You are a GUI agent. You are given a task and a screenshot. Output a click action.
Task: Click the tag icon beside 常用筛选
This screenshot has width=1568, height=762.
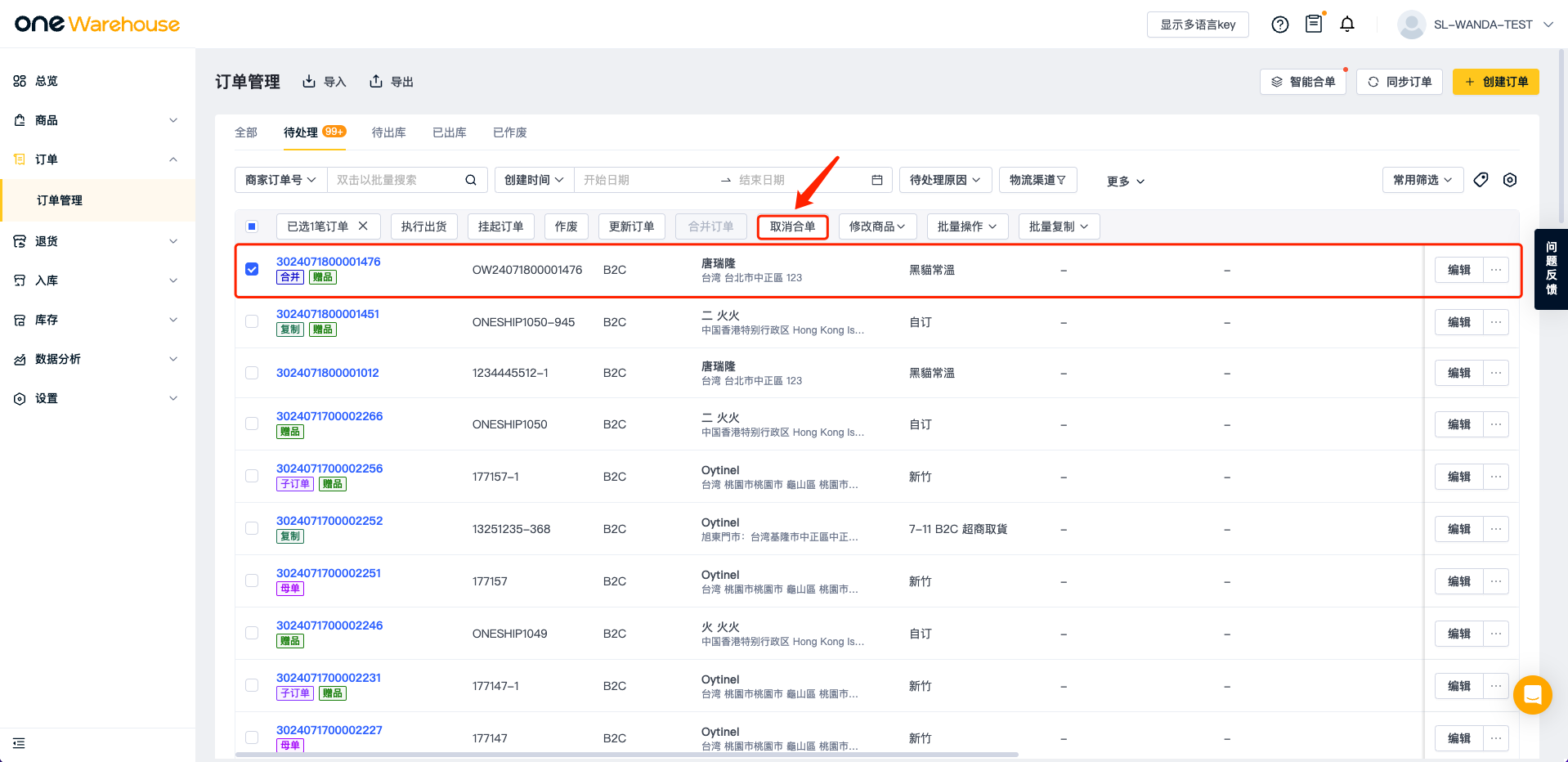(x=1481, y=180)
